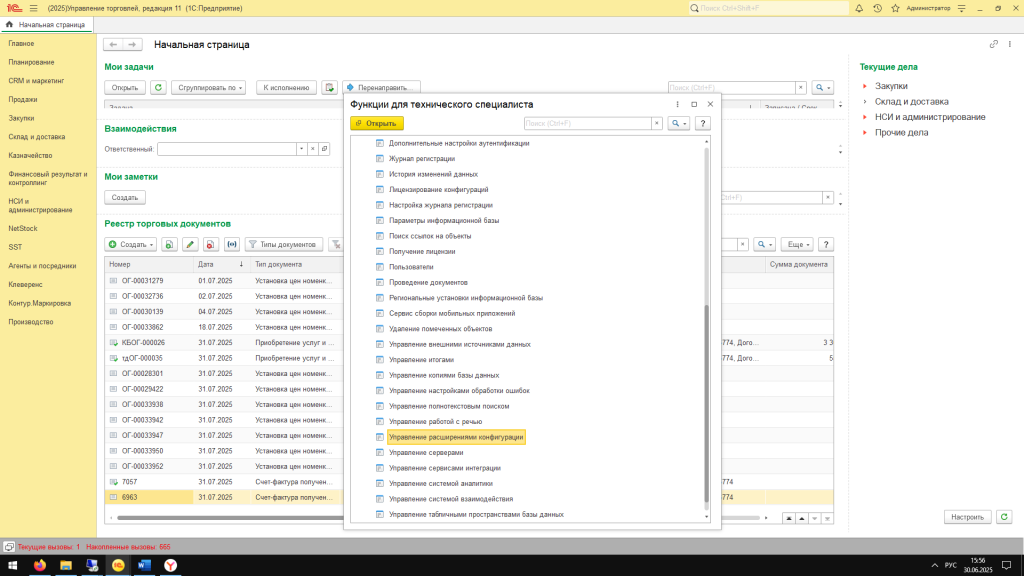This screenshot has width=1024, height=576.
Task: Click the pencil edit icon in Реестр toolbar
Action: 190,244
